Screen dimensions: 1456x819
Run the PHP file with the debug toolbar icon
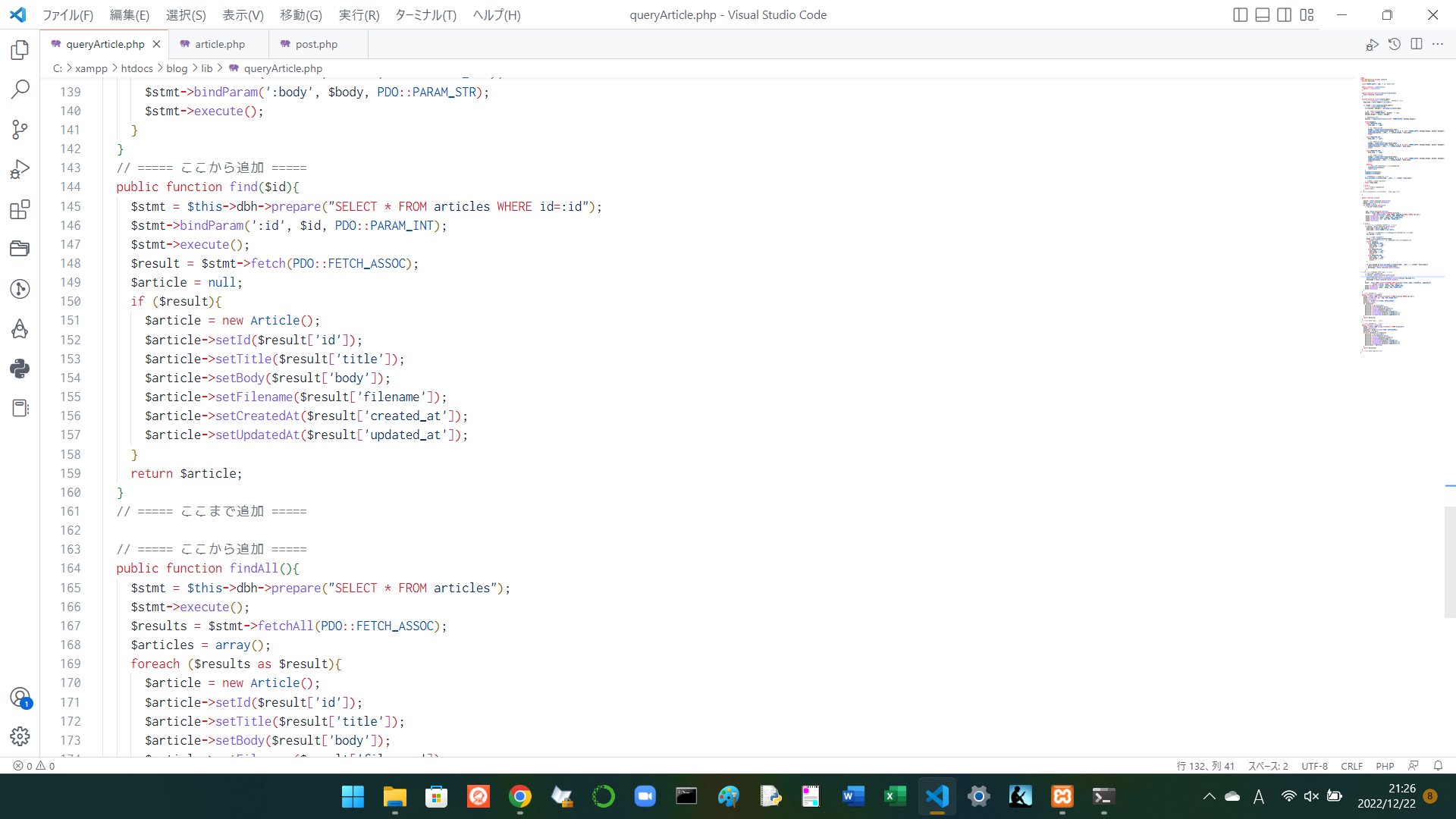click(x=1373, y=44)
